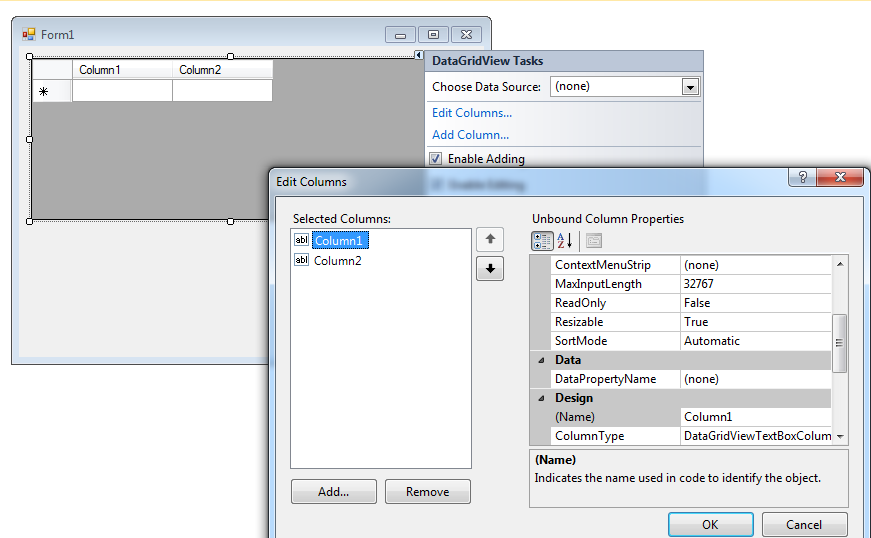
Task: Click the Column1 header in Form1 grid
Action: (x=122, y=70)
